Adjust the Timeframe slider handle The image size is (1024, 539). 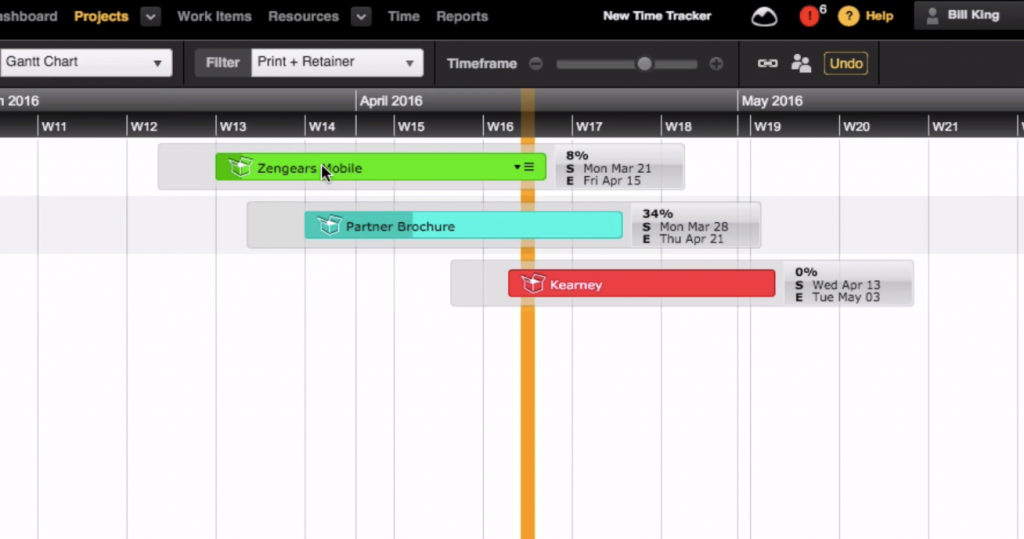point(645,63)
